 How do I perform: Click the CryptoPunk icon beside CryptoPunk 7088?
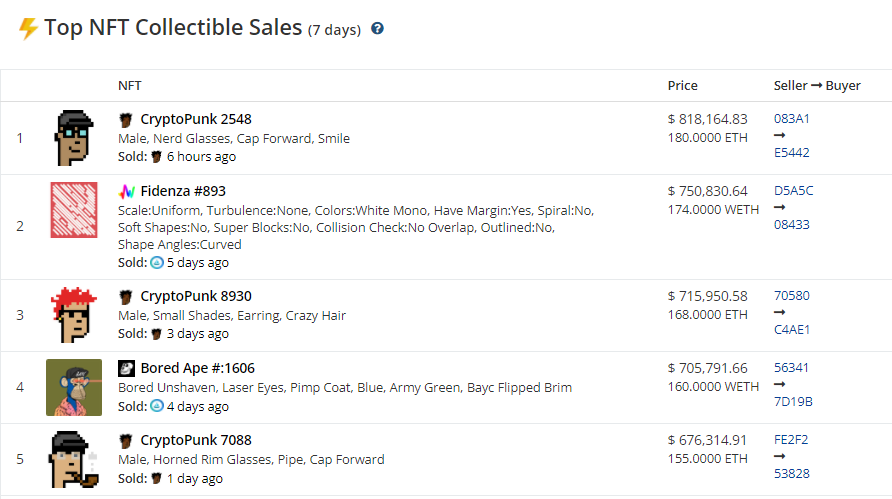point(126,440)
